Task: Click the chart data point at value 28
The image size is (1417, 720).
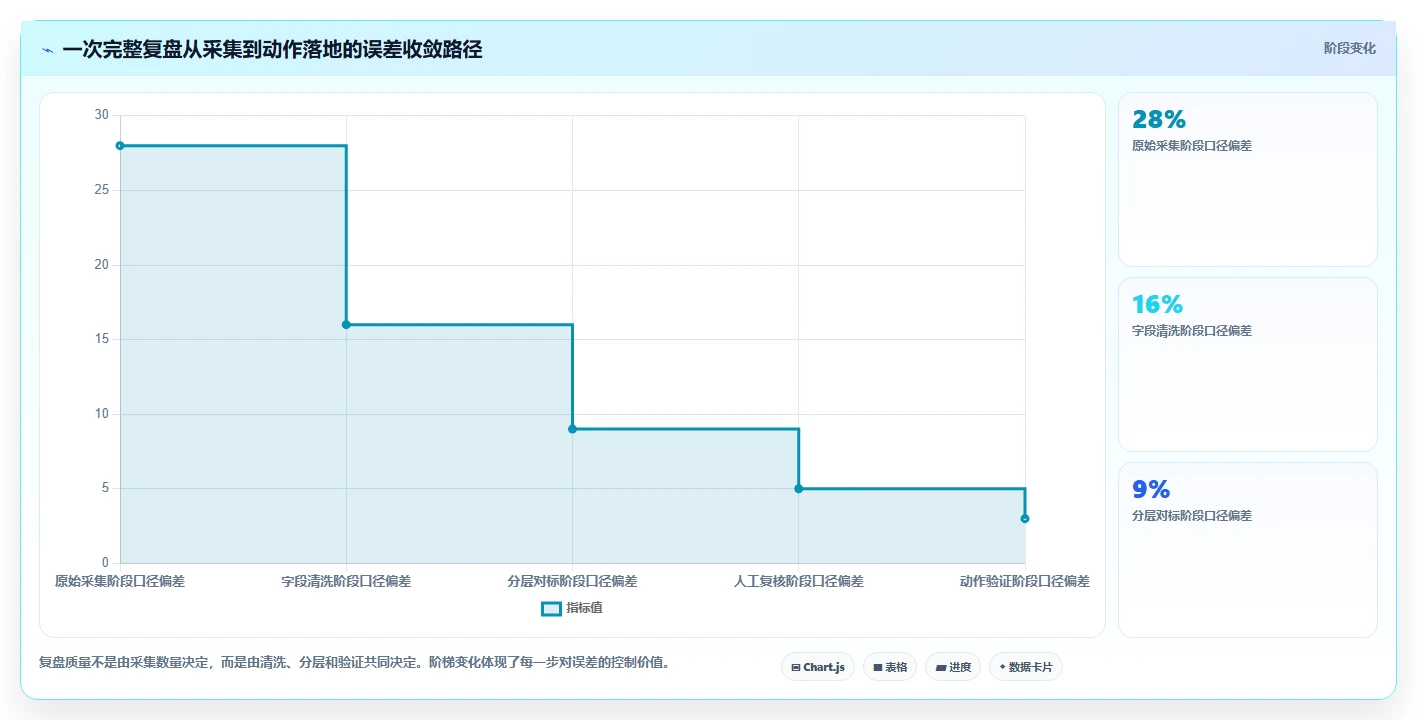Action: [x=120, y=146]
